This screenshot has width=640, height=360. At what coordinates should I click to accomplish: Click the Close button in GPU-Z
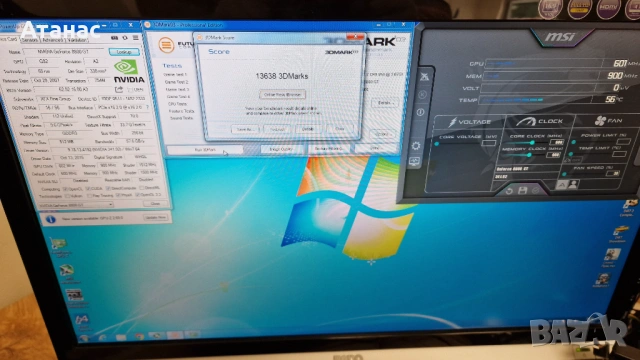(156, 203)
